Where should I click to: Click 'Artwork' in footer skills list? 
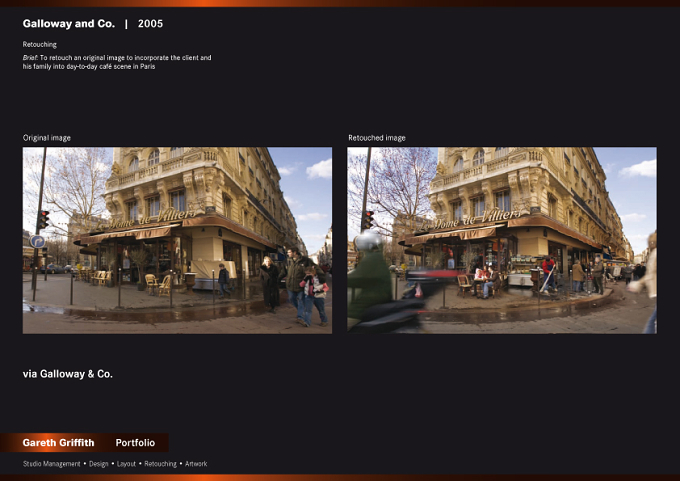tap(196, 464)
